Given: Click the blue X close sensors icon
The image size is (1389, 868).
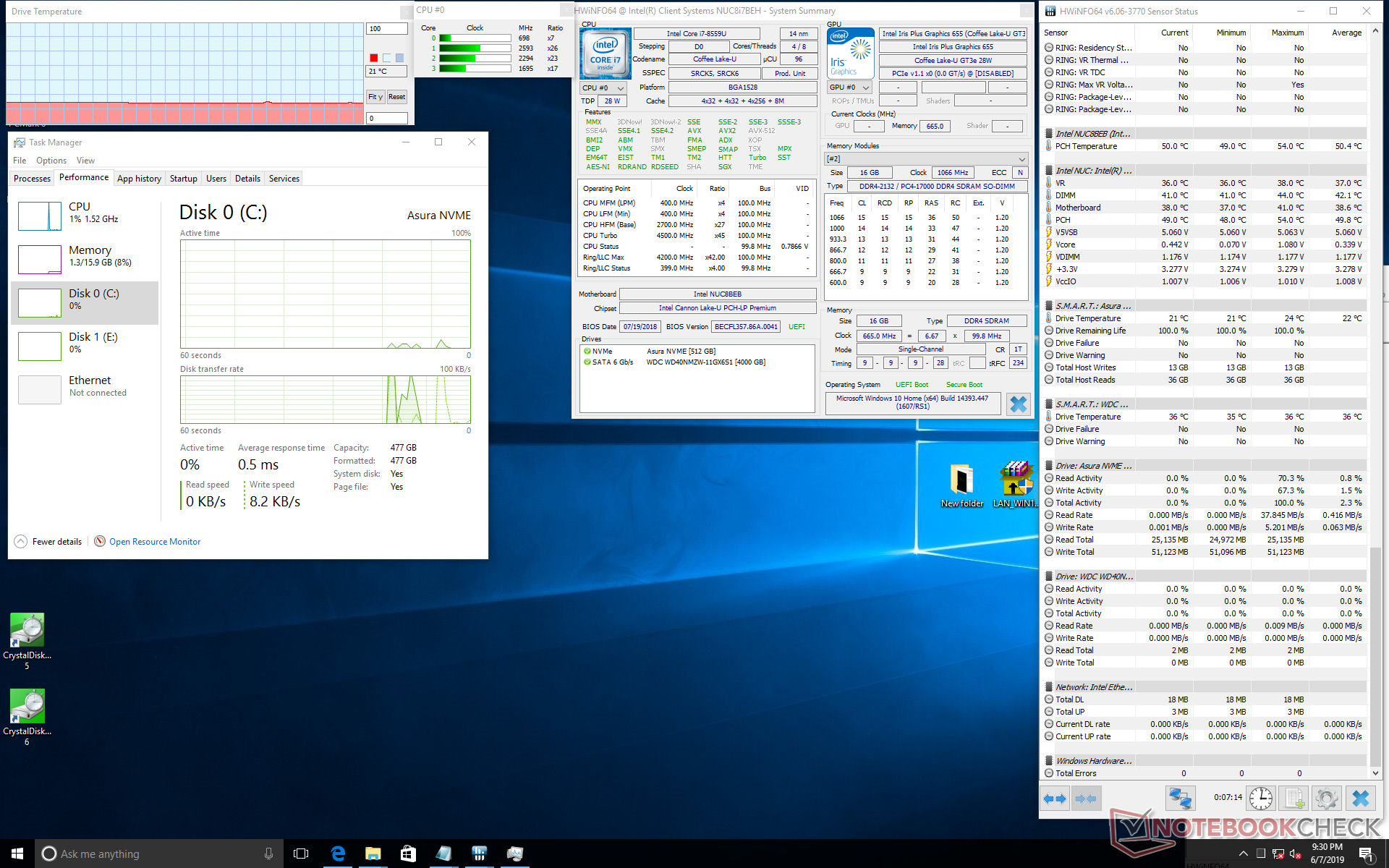Looking at the screenshot, I should point(1360,799).
